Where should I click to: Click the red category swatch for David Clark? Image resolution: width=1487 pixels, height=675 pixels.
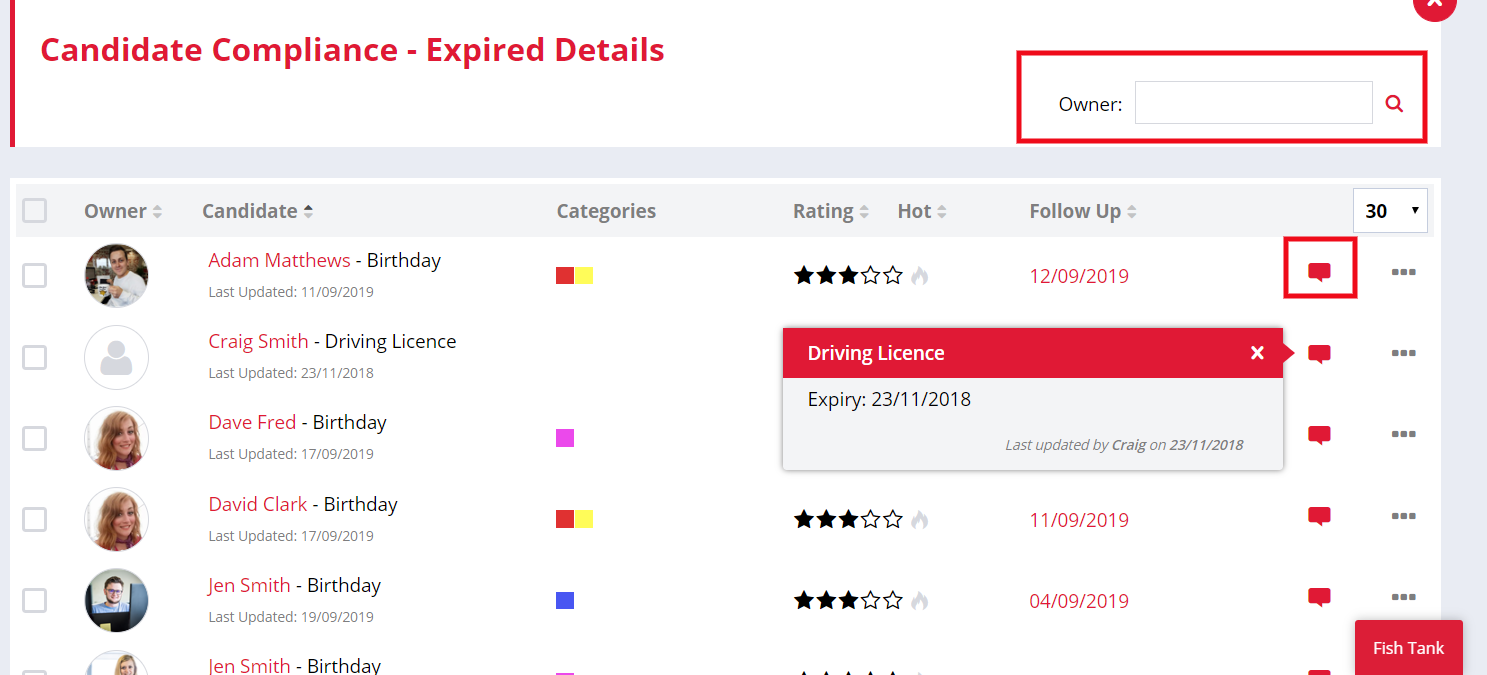pyautogui.click(x=565, y=519)
